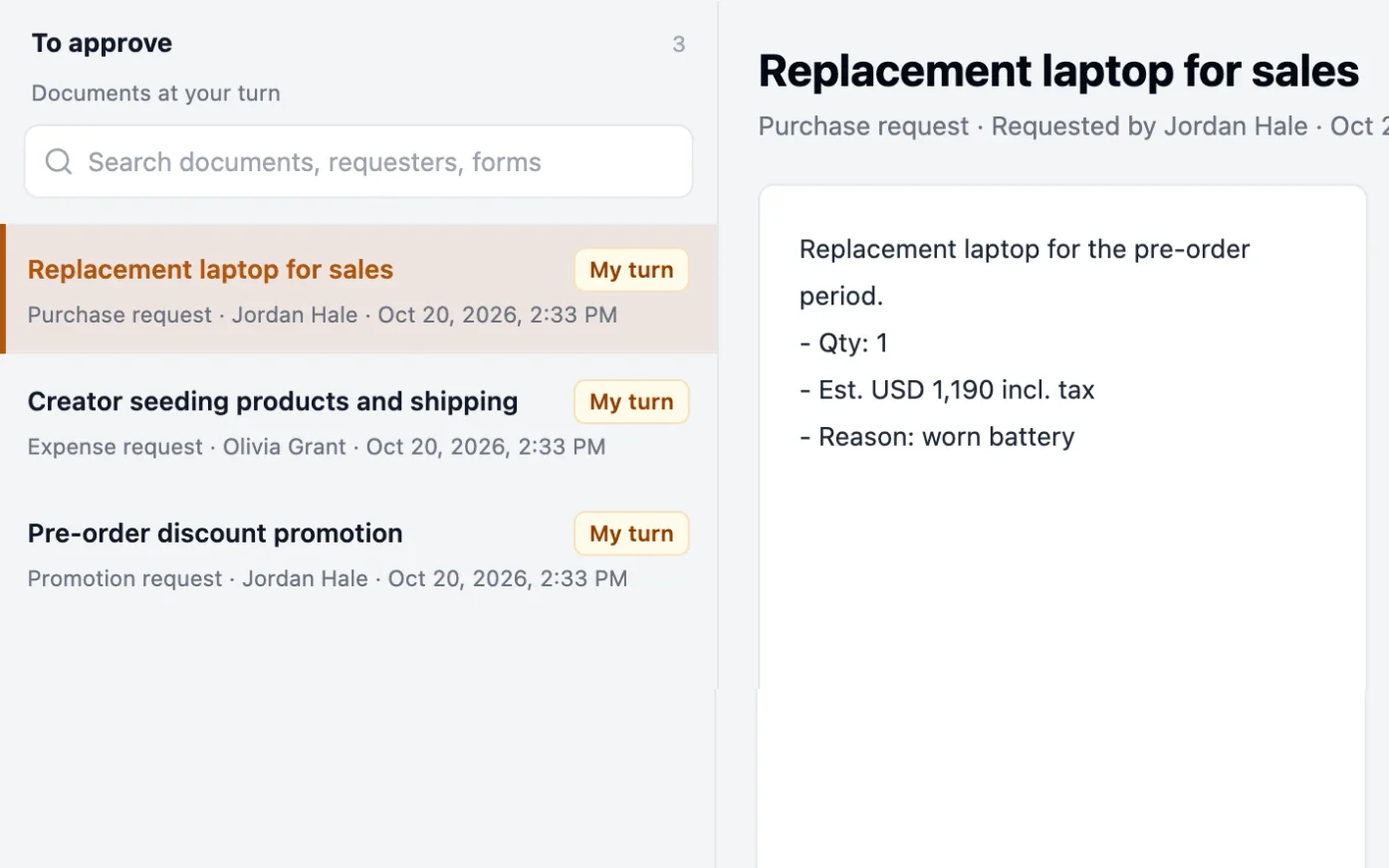
Task: Click the Requested by Jordan Hale subtitle
Action: 1149,126
